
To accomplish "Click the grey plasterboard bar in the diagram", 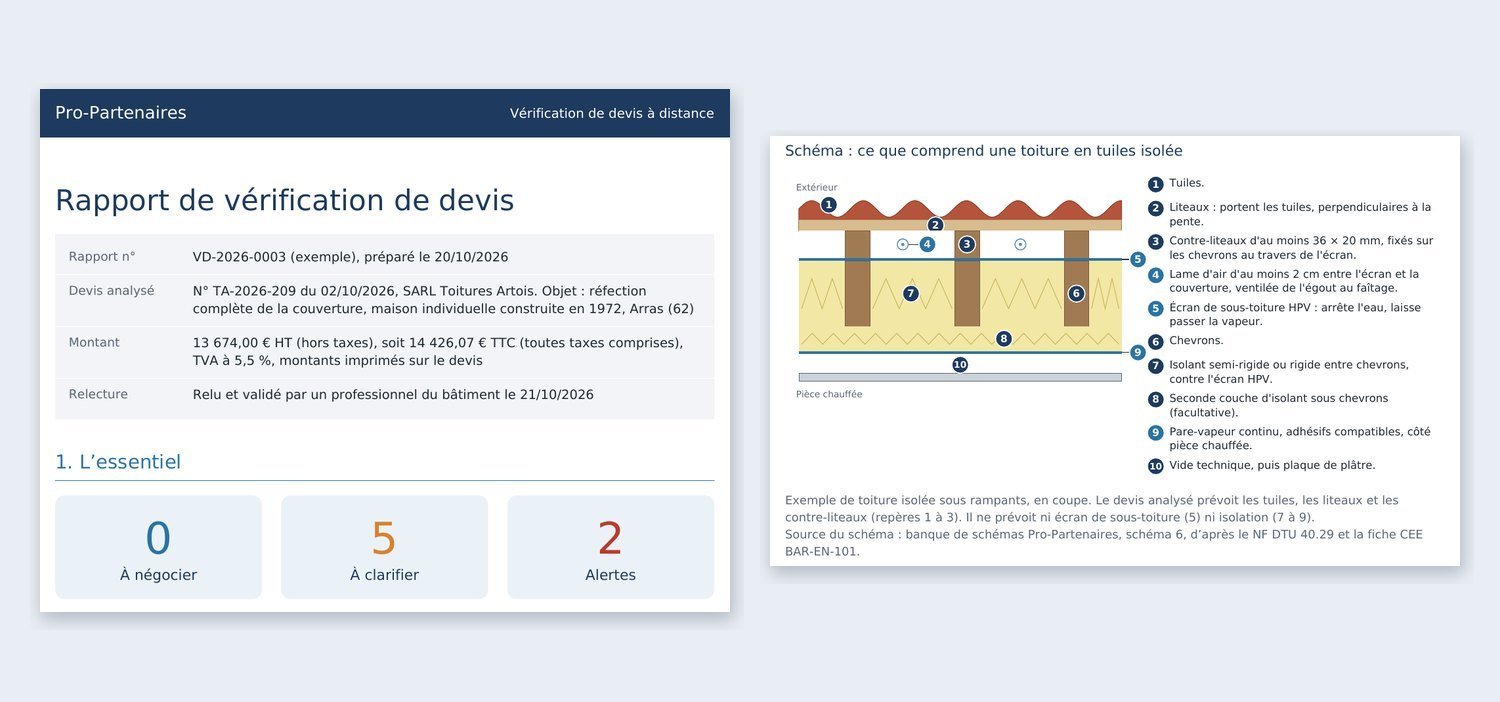I will point(960,377).
